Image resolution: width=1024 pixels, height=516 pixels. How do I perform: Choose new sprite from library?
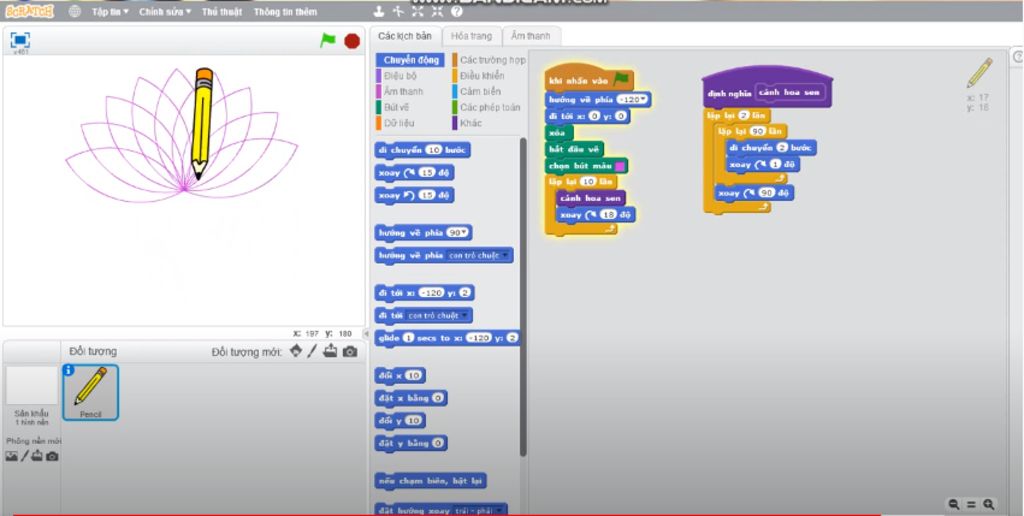(296, 351)
